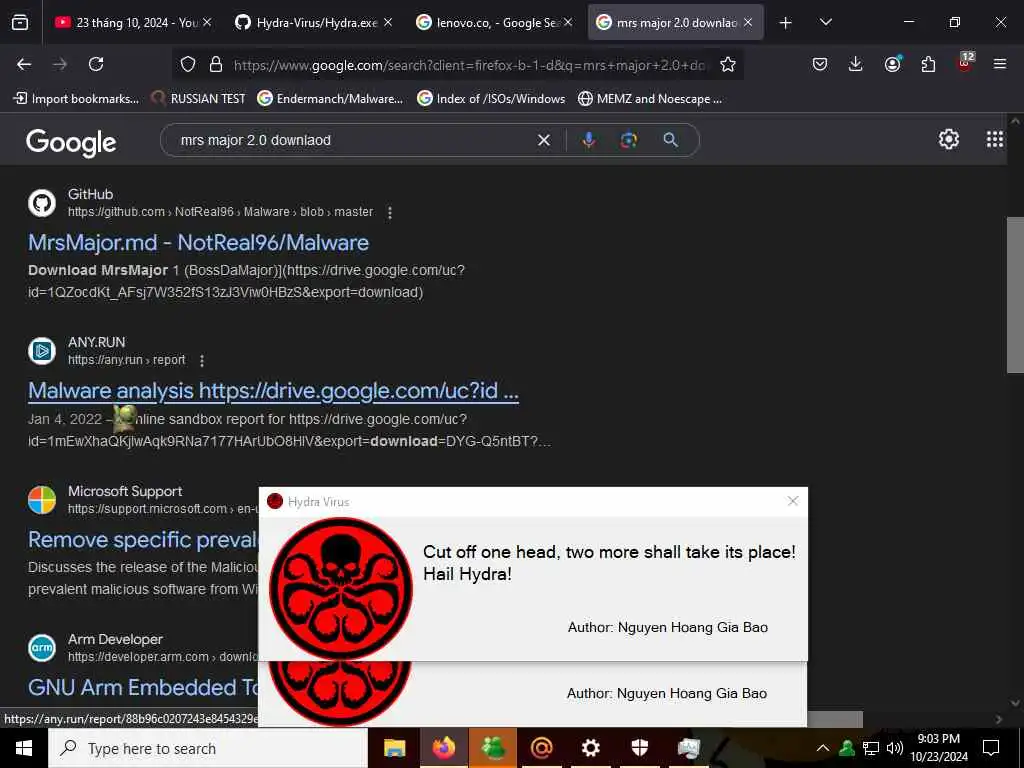Submit search with magnifier icon

click(x=671, y=140)
